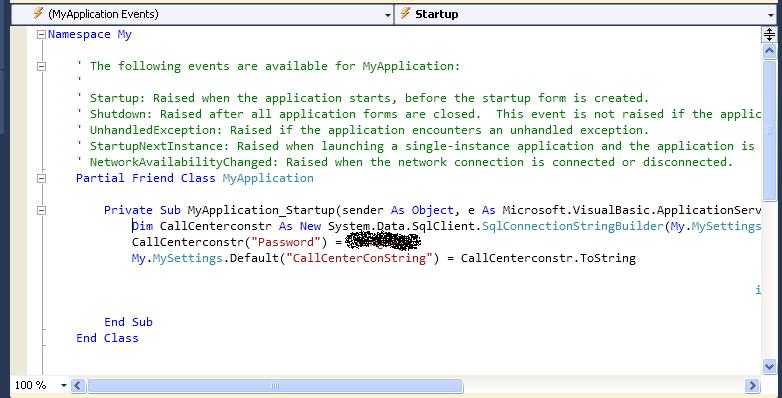Click the NetworkAvailabilityChanged comment line
This screenshot has width=782, height=398.
click(x=404, y=162)
